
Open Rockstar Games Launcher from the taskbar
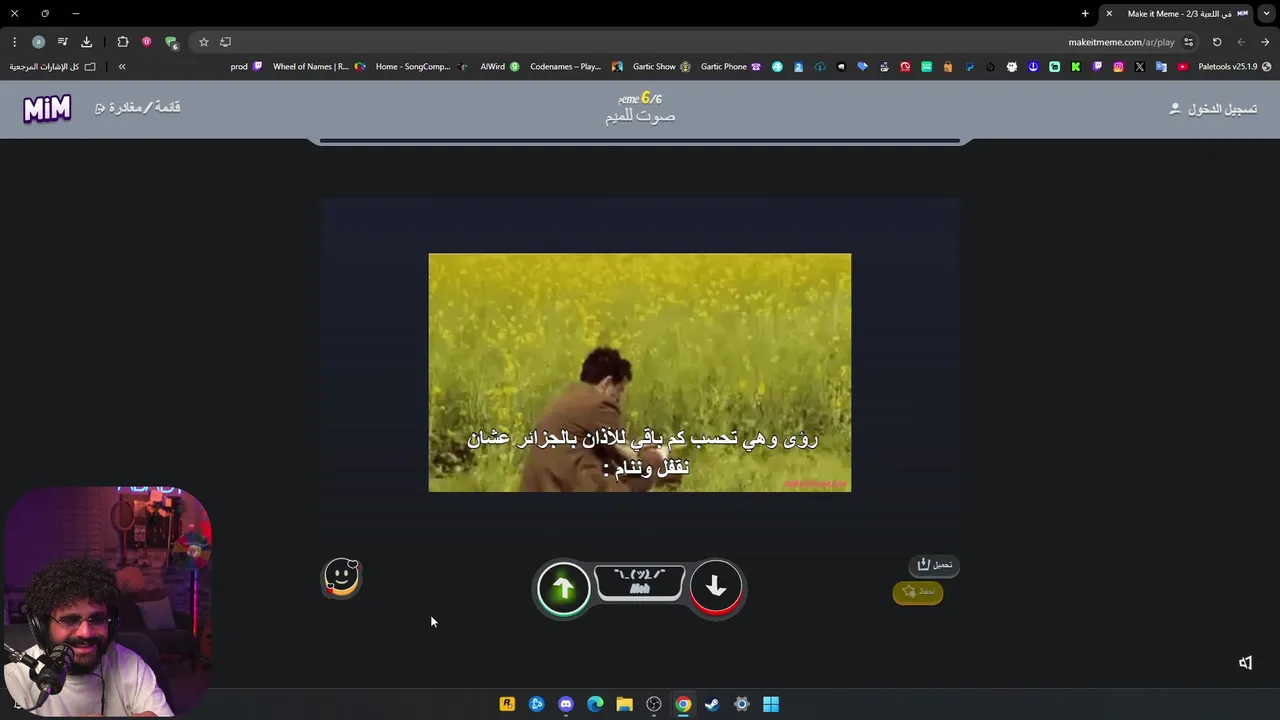(x=507, y=704)
